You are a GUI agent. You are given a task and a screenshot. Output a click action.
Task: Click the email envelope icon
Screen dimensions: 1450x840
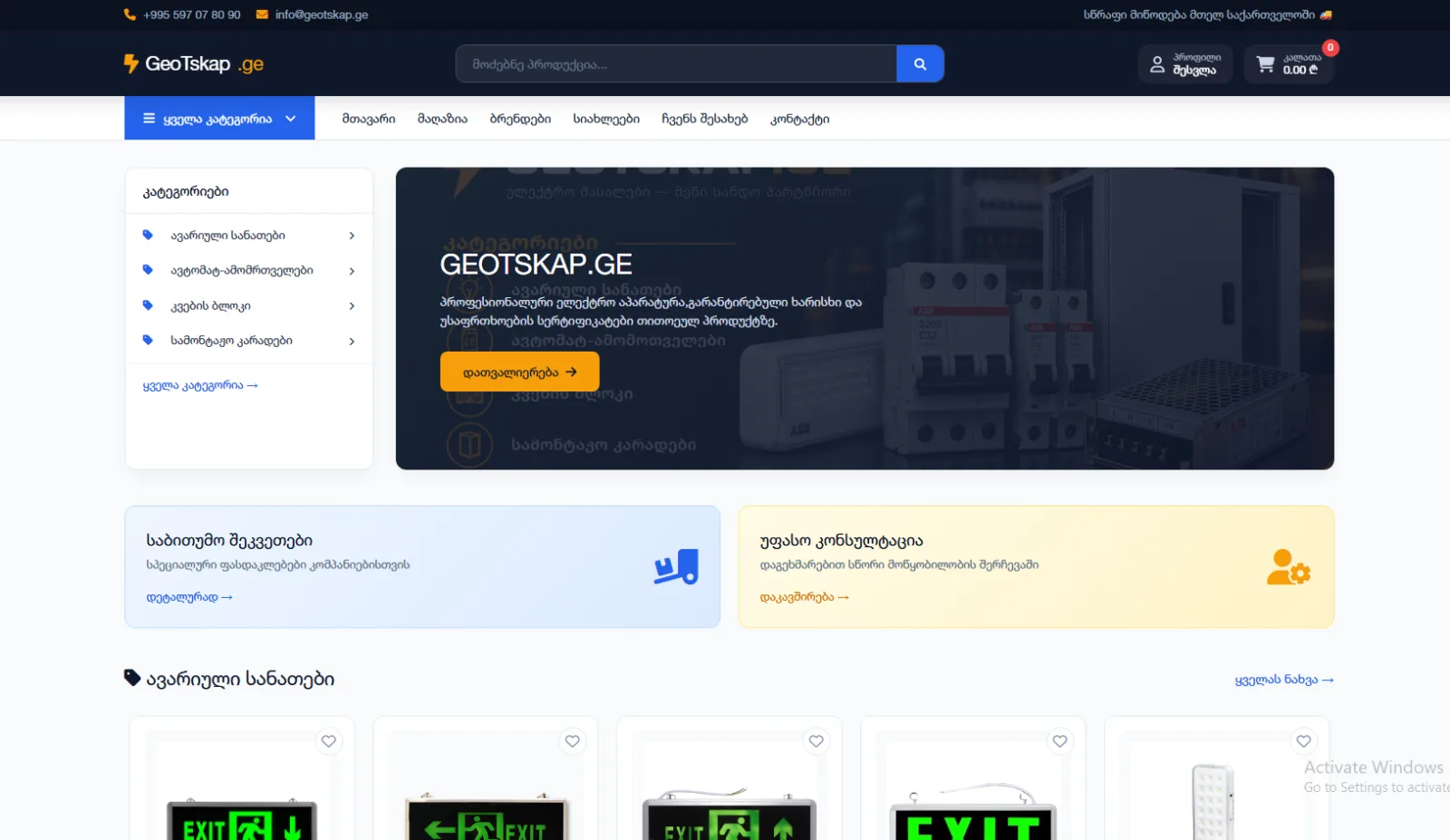[262, 14]
